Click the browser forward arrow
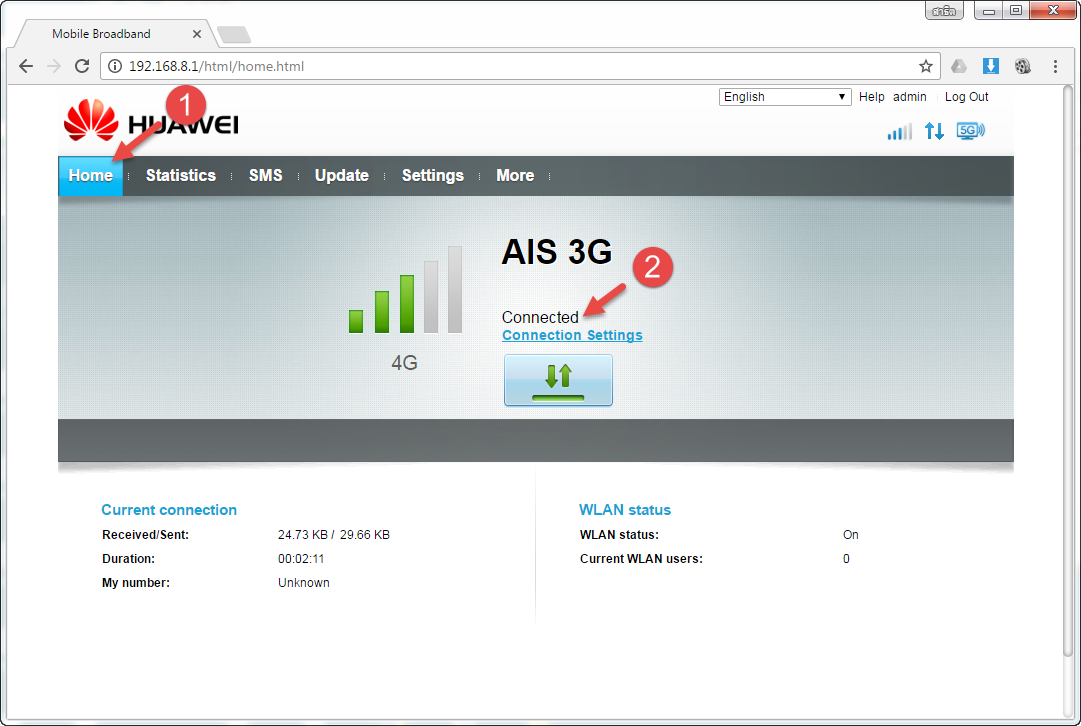 (54, 66)
